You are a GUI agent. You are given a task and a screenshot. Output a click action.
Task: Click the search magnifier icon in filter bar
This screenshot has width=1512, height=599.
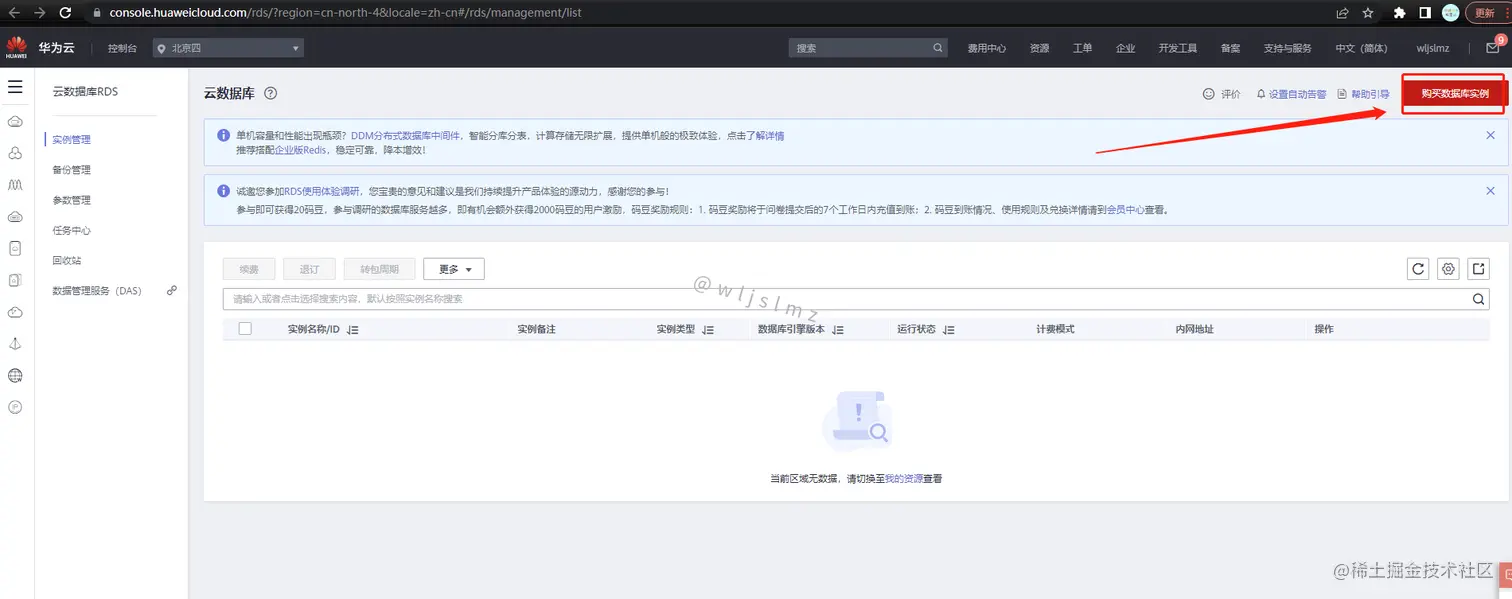(x=1479, y=299)
